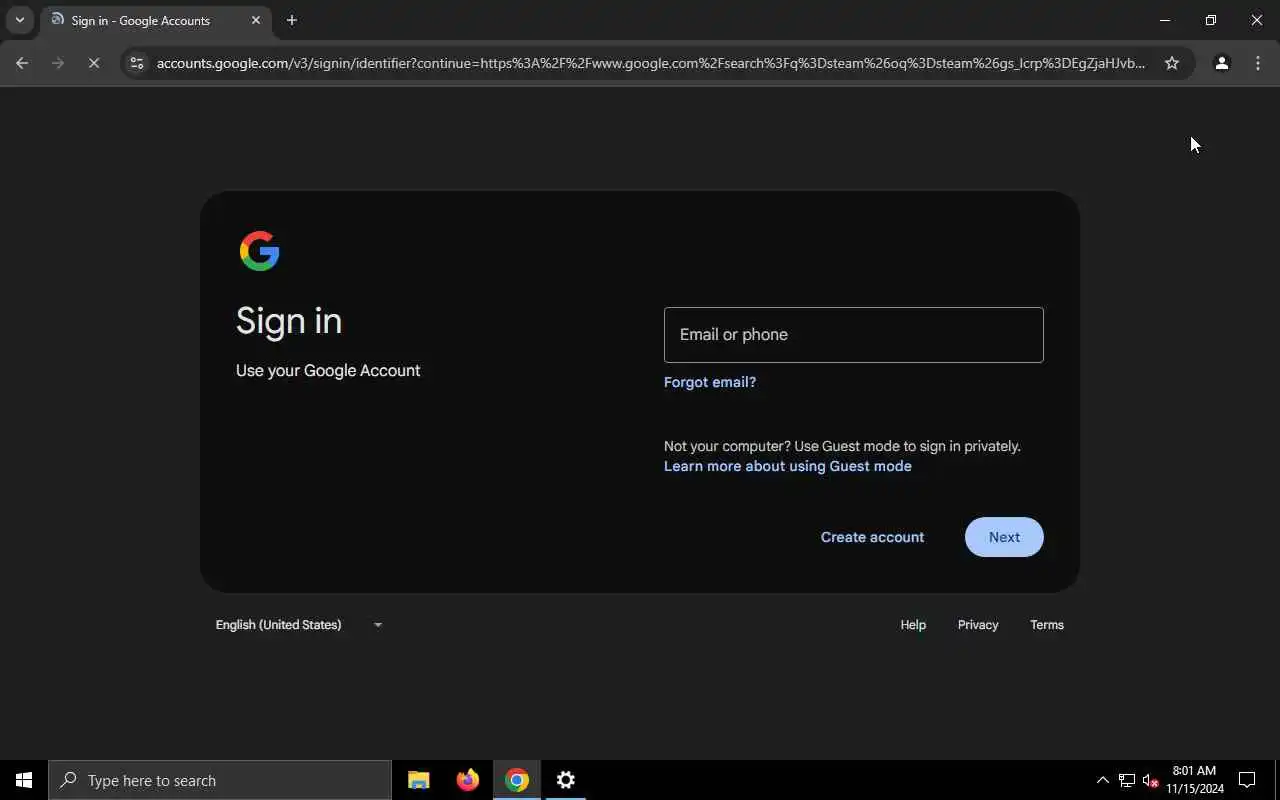1280x800 pixels.
Task: Close the Chrome window
Action: (x=1257, y=20)
